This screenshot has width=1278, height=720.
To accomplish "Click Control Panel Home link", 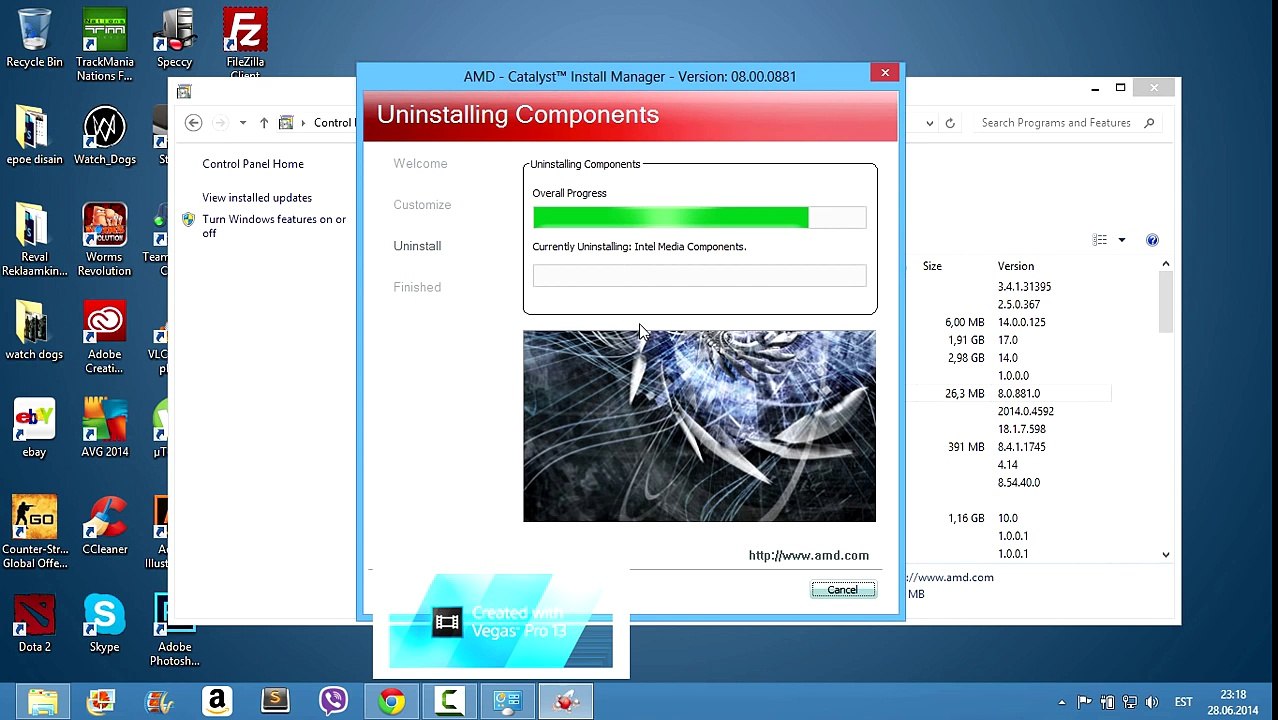I will 252,164.
